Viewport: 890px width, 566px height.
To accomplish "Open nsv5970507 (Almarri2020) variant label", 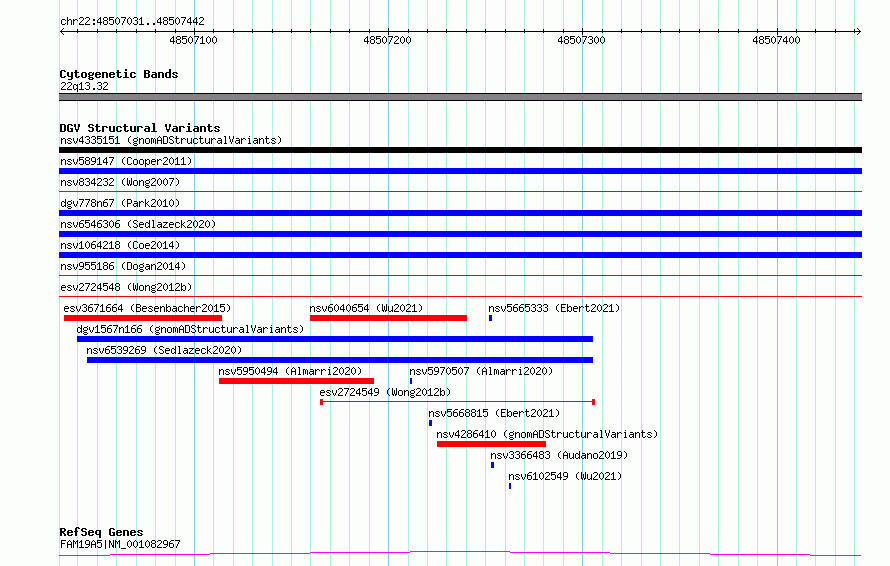I will tap(481, 371).
